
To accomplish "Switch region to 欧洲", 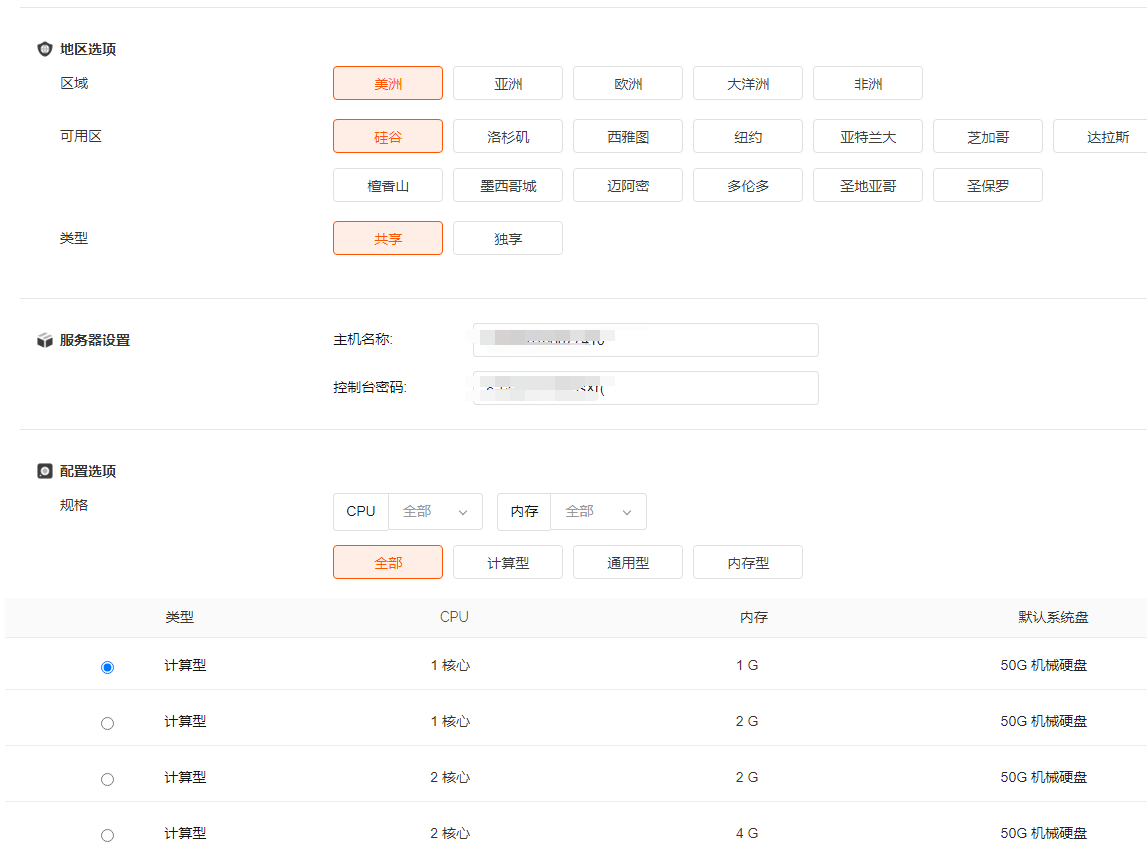I will pyautogui.click(x=628, y=84).
